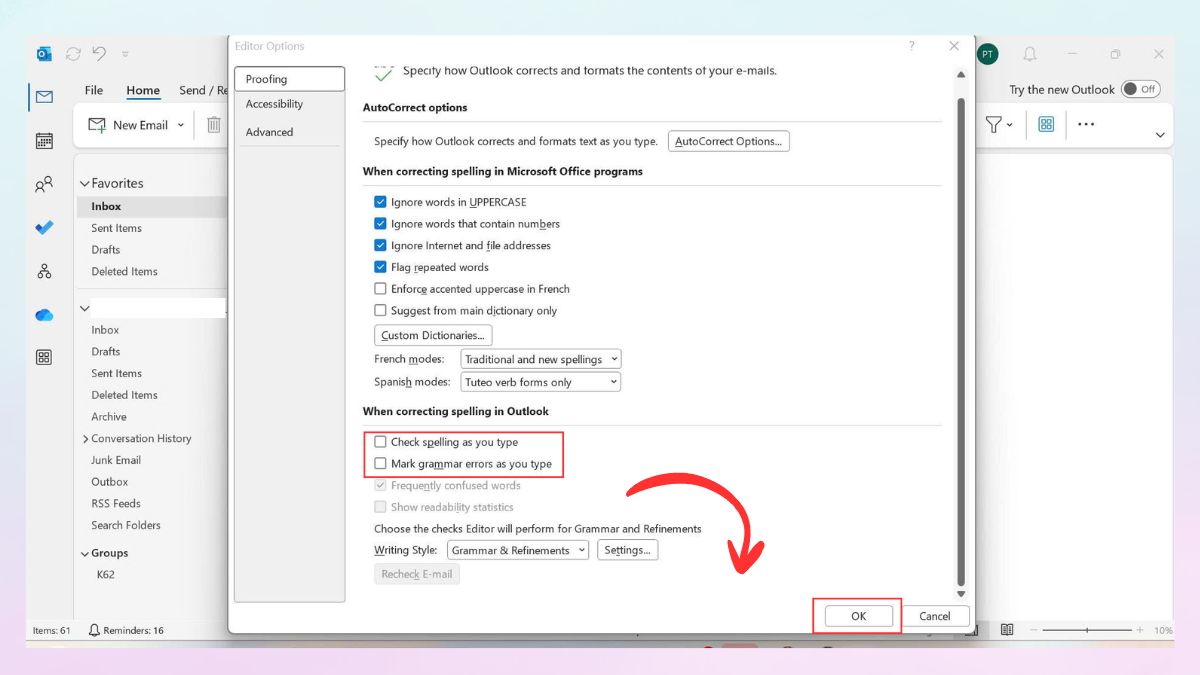Image resolution: width=1200 pixels, height=675 pixels.
Task: Open the three-dot more commands menu
Action: 1086,125
